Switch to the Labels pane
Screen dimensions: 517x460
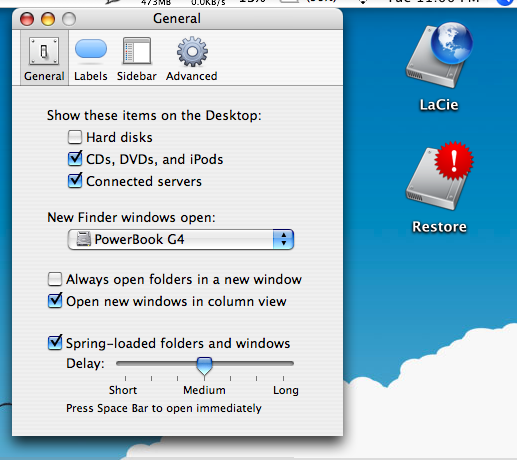click(91, 59)
